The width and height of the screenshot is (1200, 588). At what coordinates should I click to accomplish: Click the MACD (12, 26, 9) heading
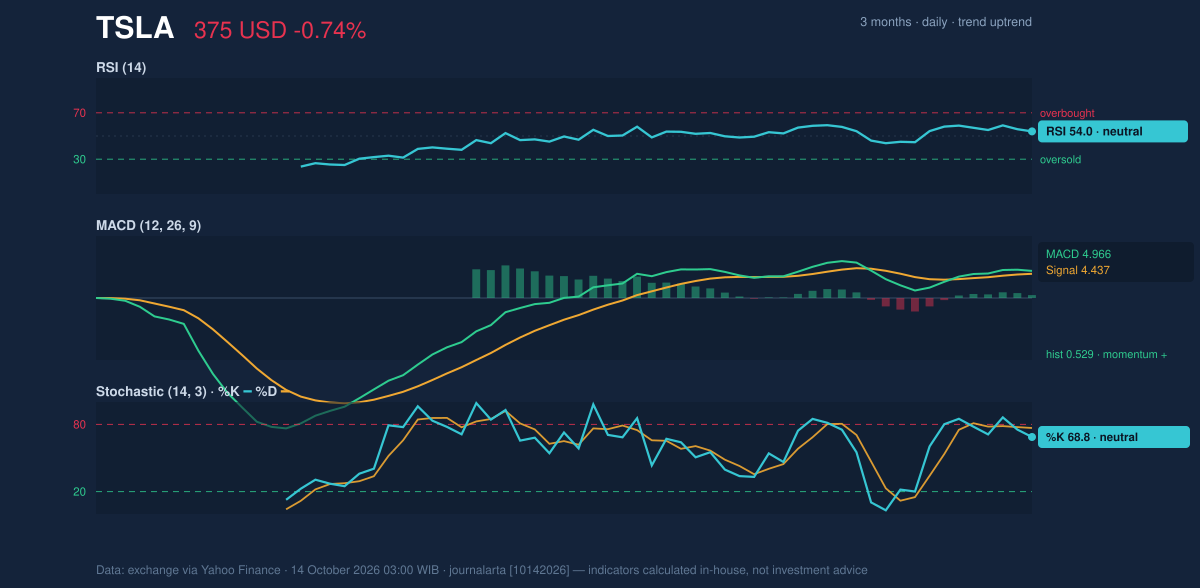pyautogui.click(x=148, y=226)
